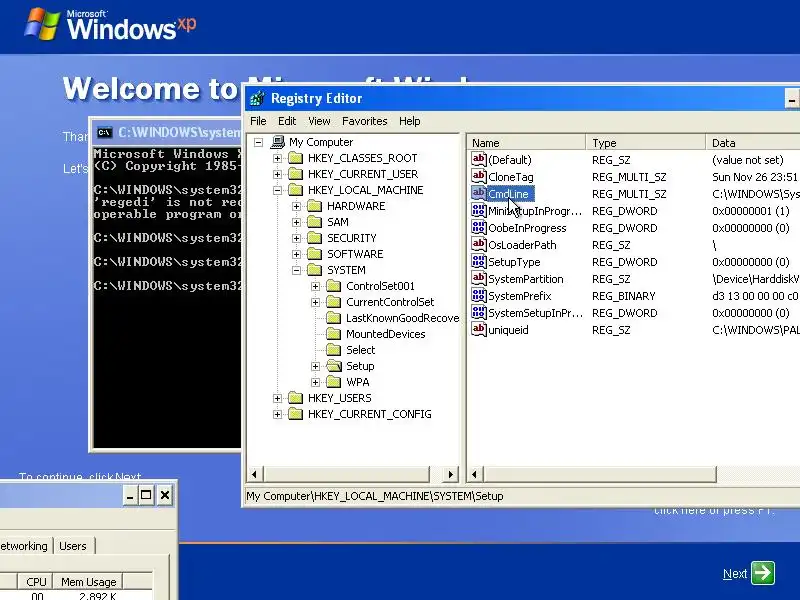The image size is (800, 600).
Task: Collapse the SYSTEM key
Action: point(296,270)
